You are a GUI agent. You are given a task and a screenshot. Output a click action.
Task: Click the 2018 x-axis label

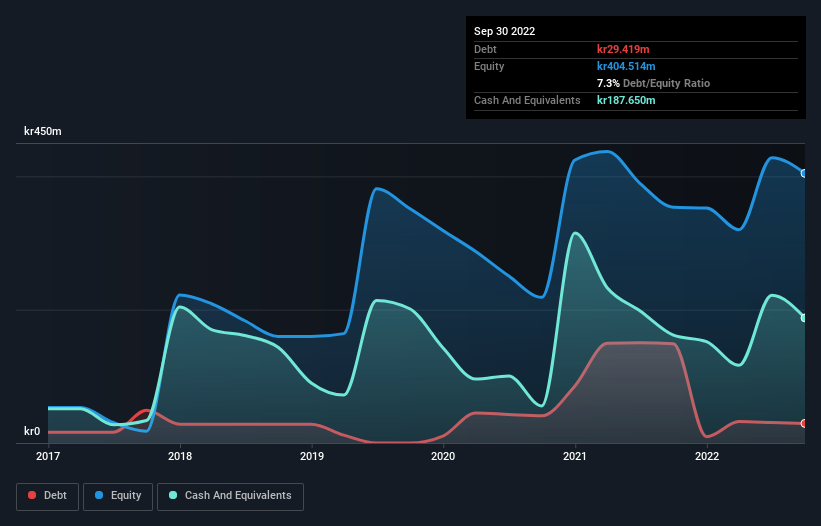[x=180, y=456]
